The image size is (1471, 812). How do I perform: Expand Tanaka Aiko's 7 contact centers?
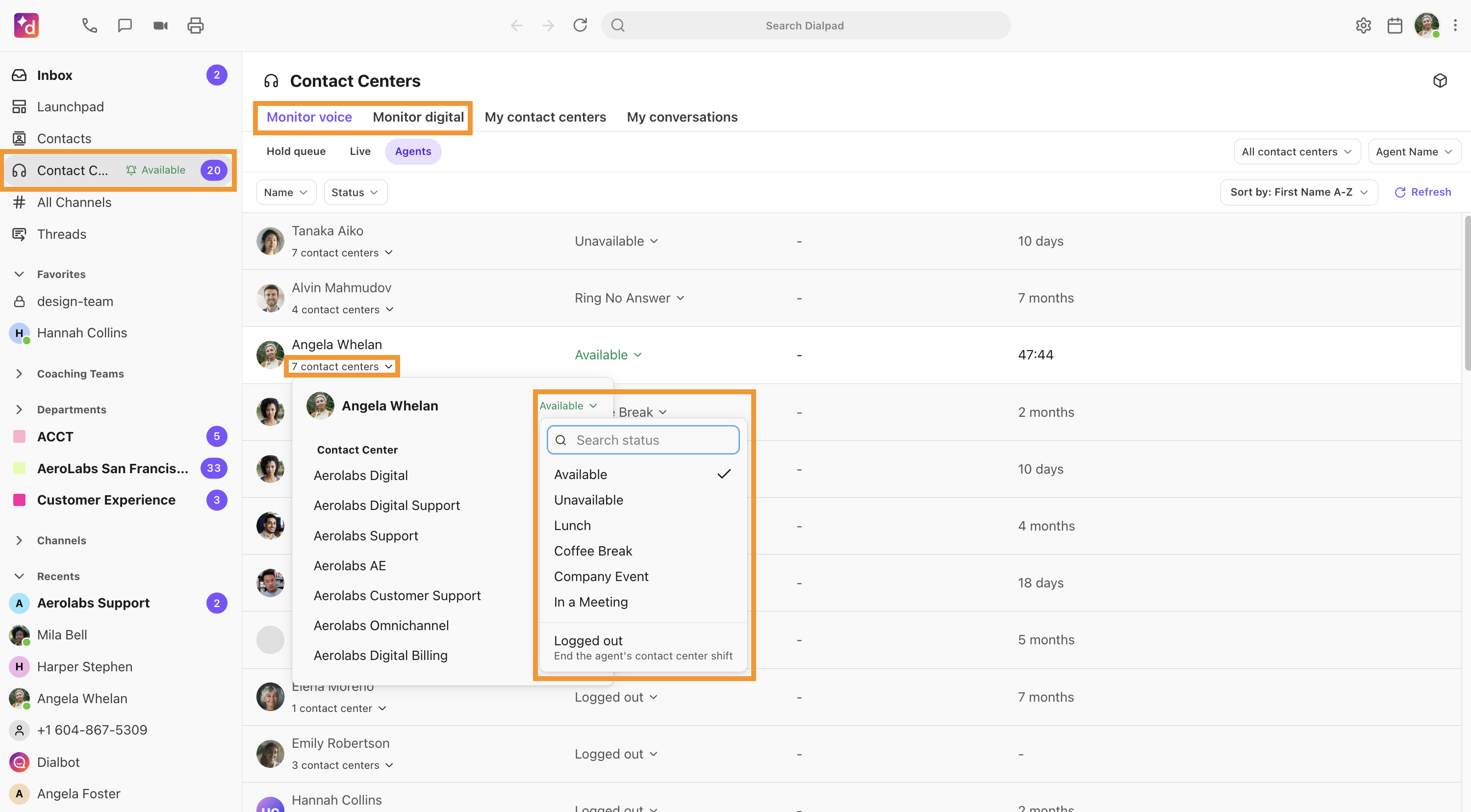342,253
